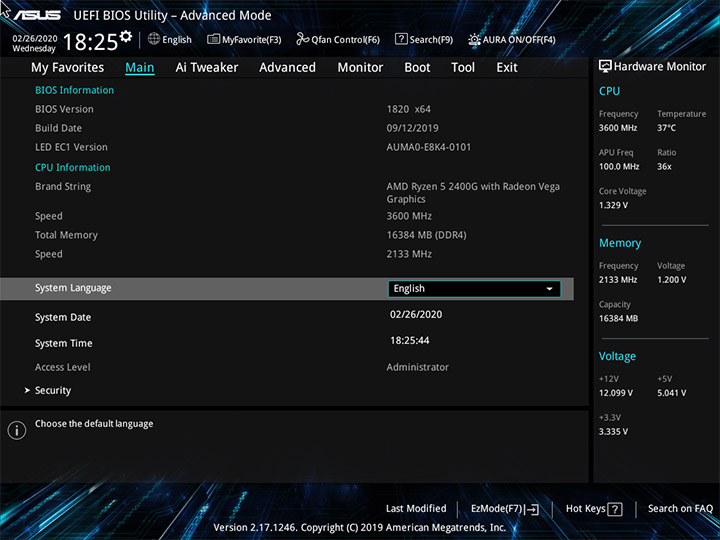Viewport: 720px width, 540px height.
Task: Select the System Time value 18:25:44
Action: 410,341
